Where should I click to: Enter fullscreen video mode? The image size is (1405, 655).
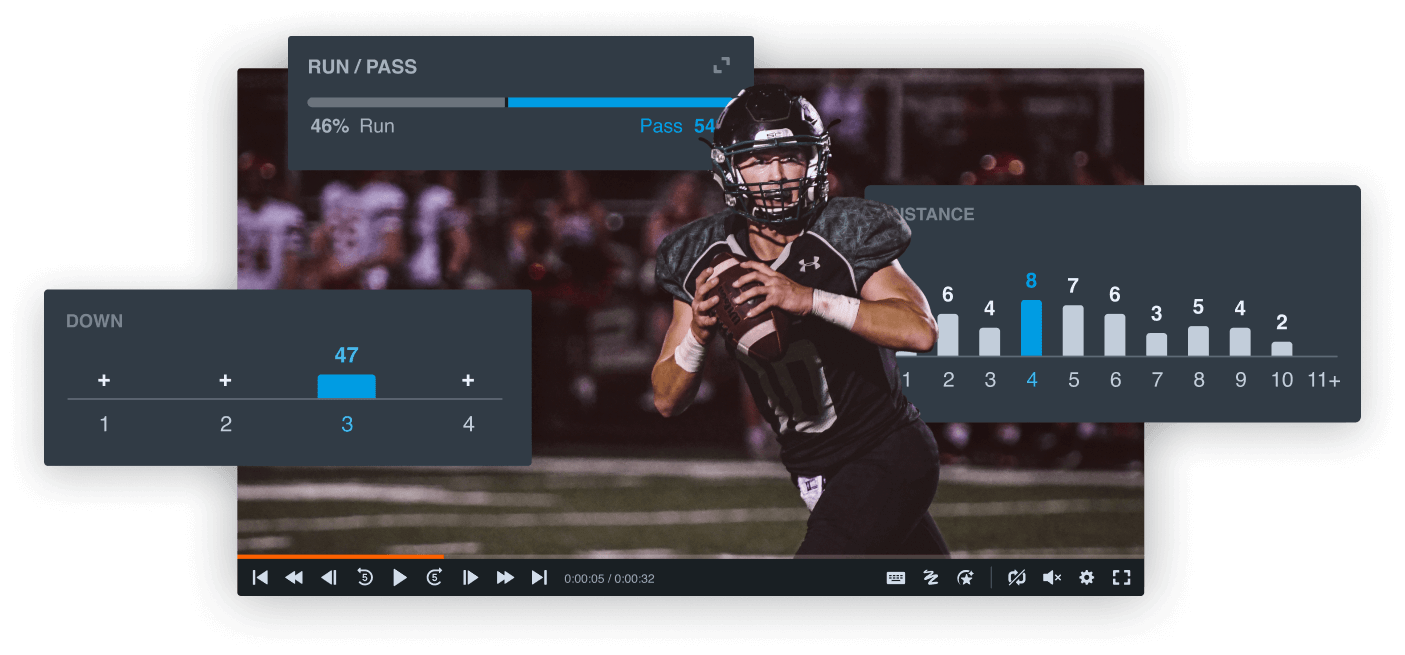click(x=1121, y=578)
